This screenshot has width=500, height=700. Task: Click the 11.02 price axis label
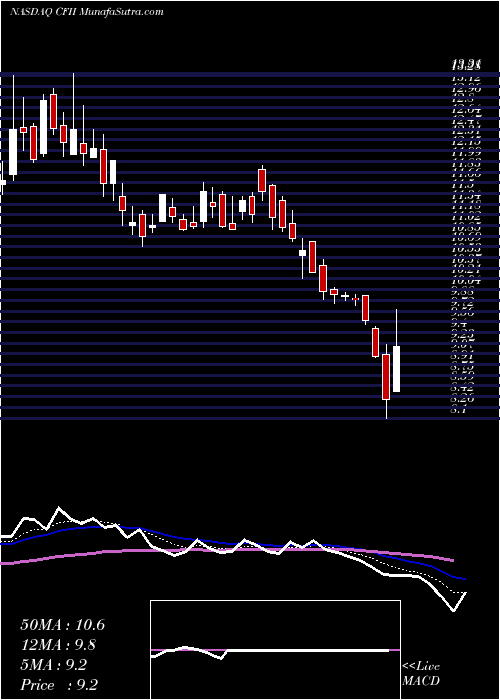click(x=466, y=218)
